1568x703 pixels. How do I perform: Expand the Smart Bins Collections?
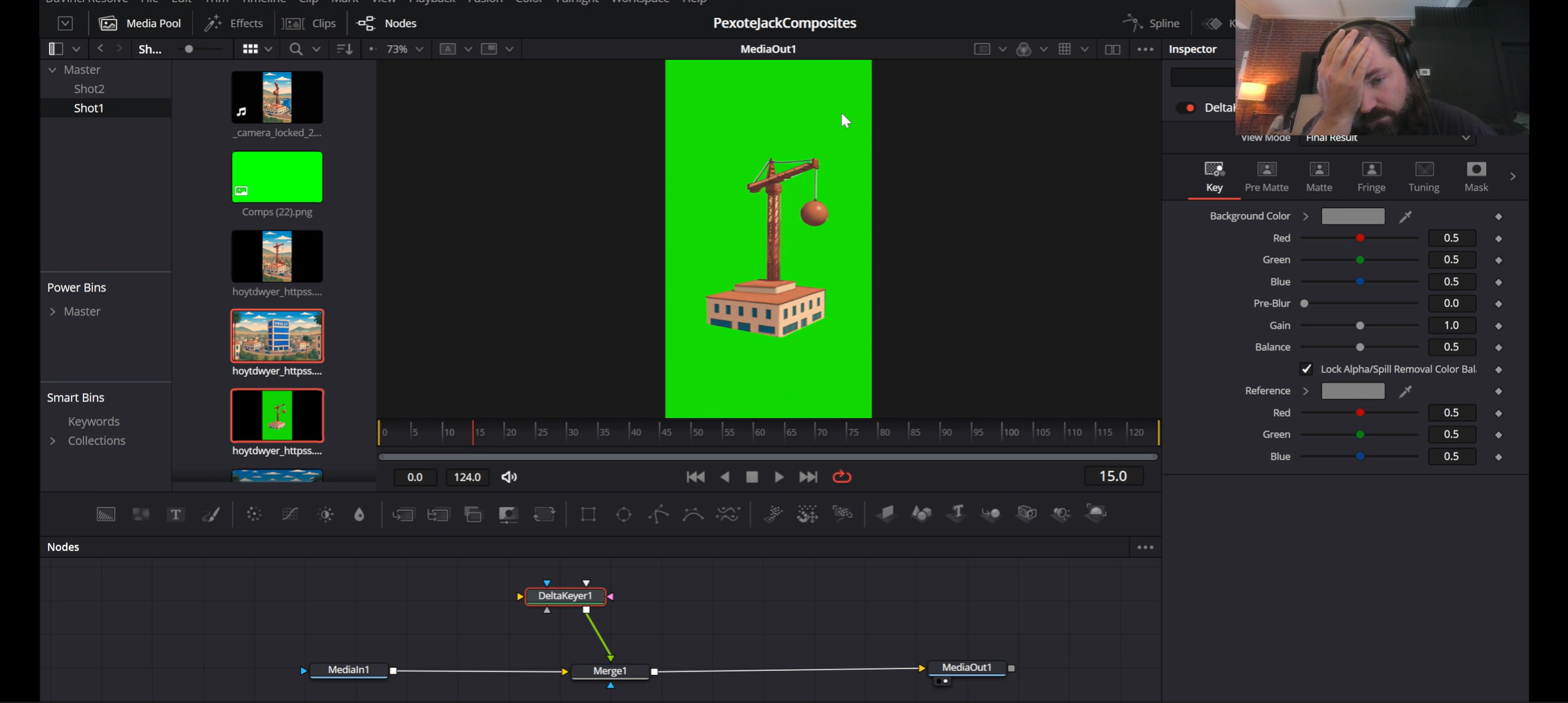(x=53, y=441)
